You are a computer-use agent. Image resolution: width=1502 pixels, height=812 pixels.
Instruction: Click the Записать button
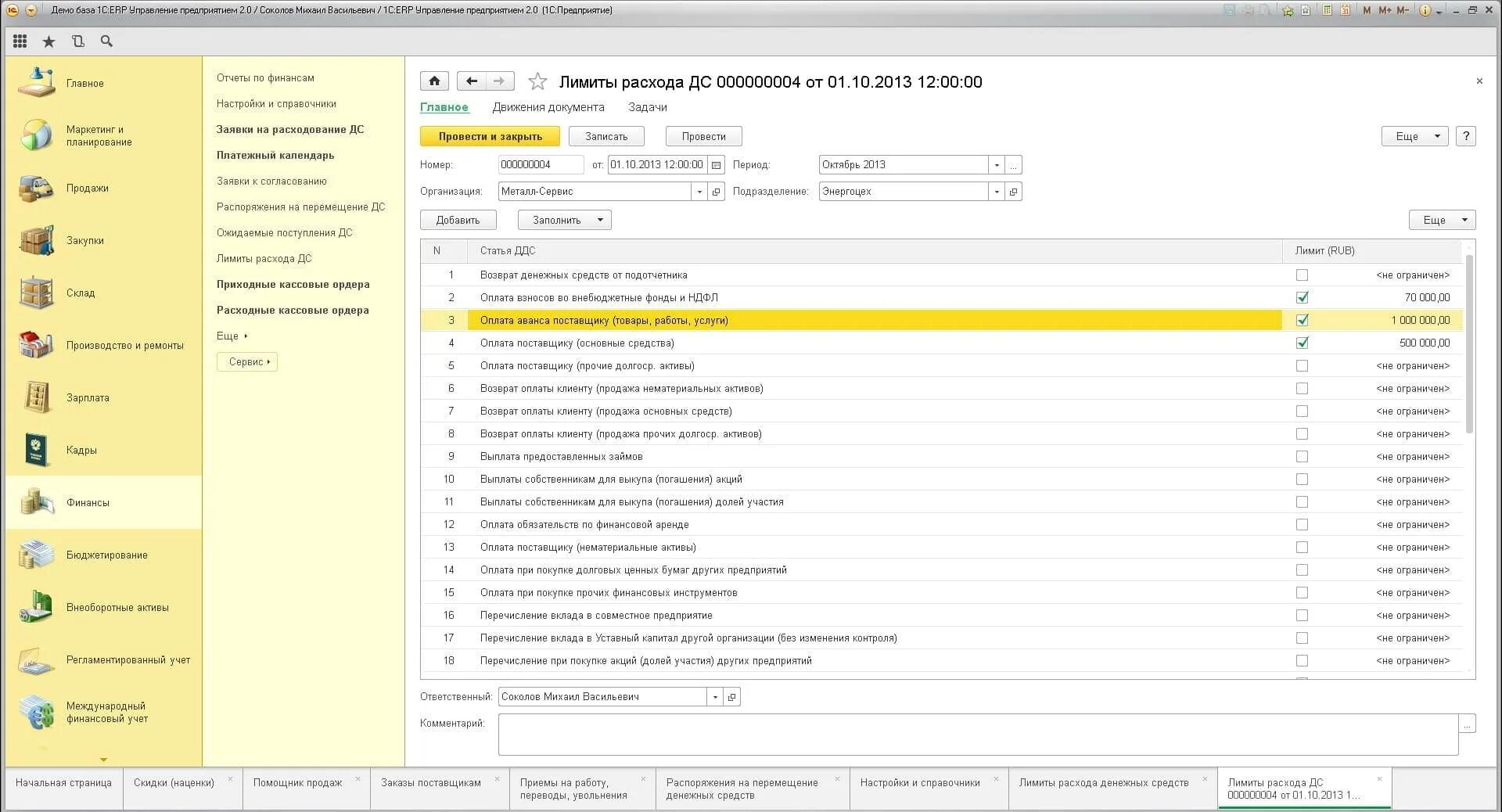606,136
